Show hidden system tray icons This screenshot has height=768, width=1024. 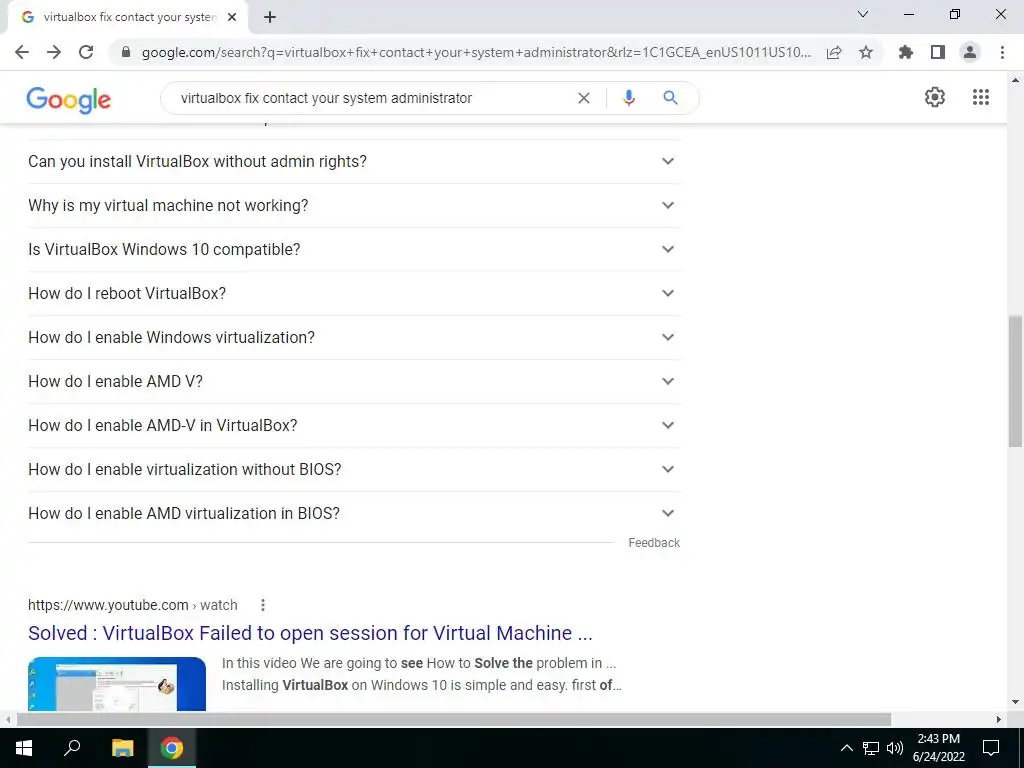(x=846, y=748)
